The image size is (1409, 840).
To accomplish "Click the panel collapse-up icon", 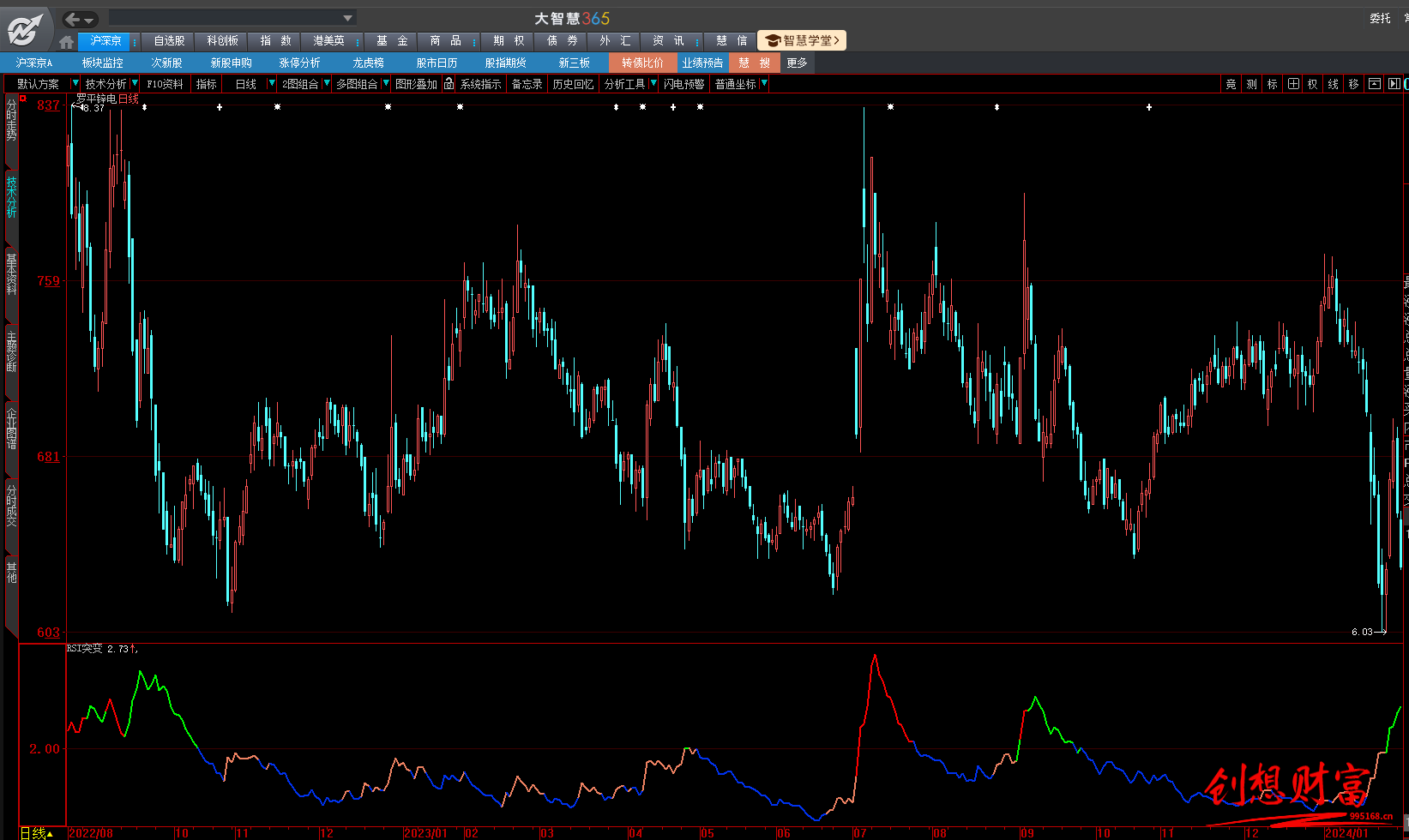I will click(x=1375, y=84).
